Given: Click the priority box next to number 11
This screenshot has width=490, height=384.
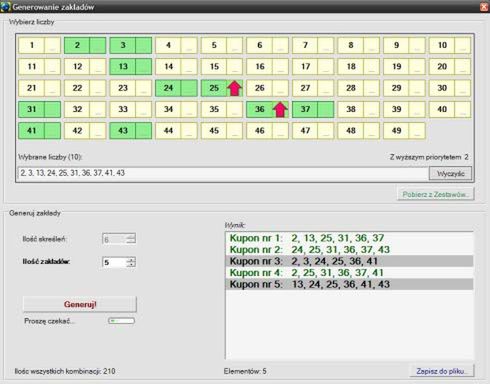Looking at the screenshot, I should click(x=52, y=67).
